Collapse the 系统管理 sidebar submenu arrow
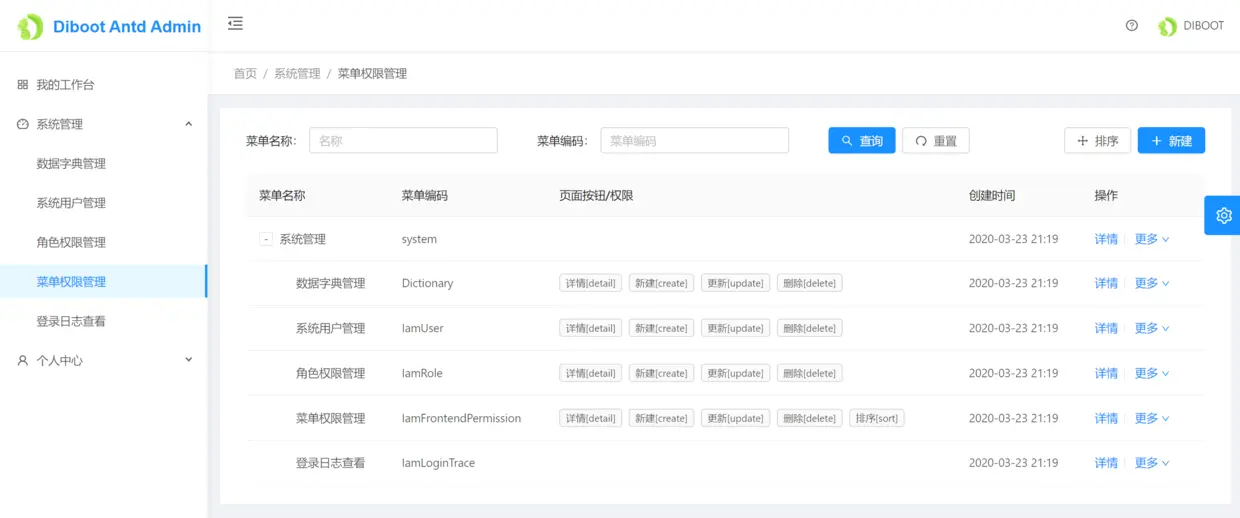This screenshot has width=1240, height=518. pos(189,124)
